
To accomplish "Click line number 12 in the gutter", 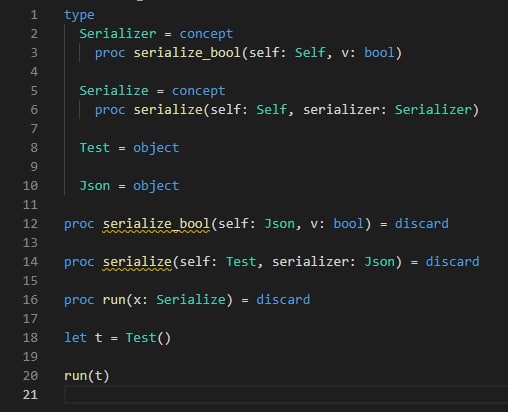I will pyautogui.click(x=30, y=223).
